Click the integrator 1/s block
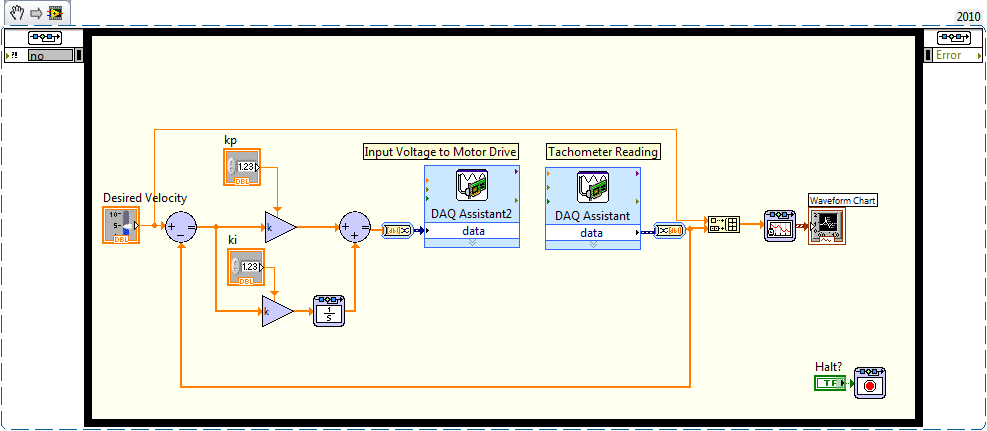Screen dimensions: 987x431 pos(329,311)
